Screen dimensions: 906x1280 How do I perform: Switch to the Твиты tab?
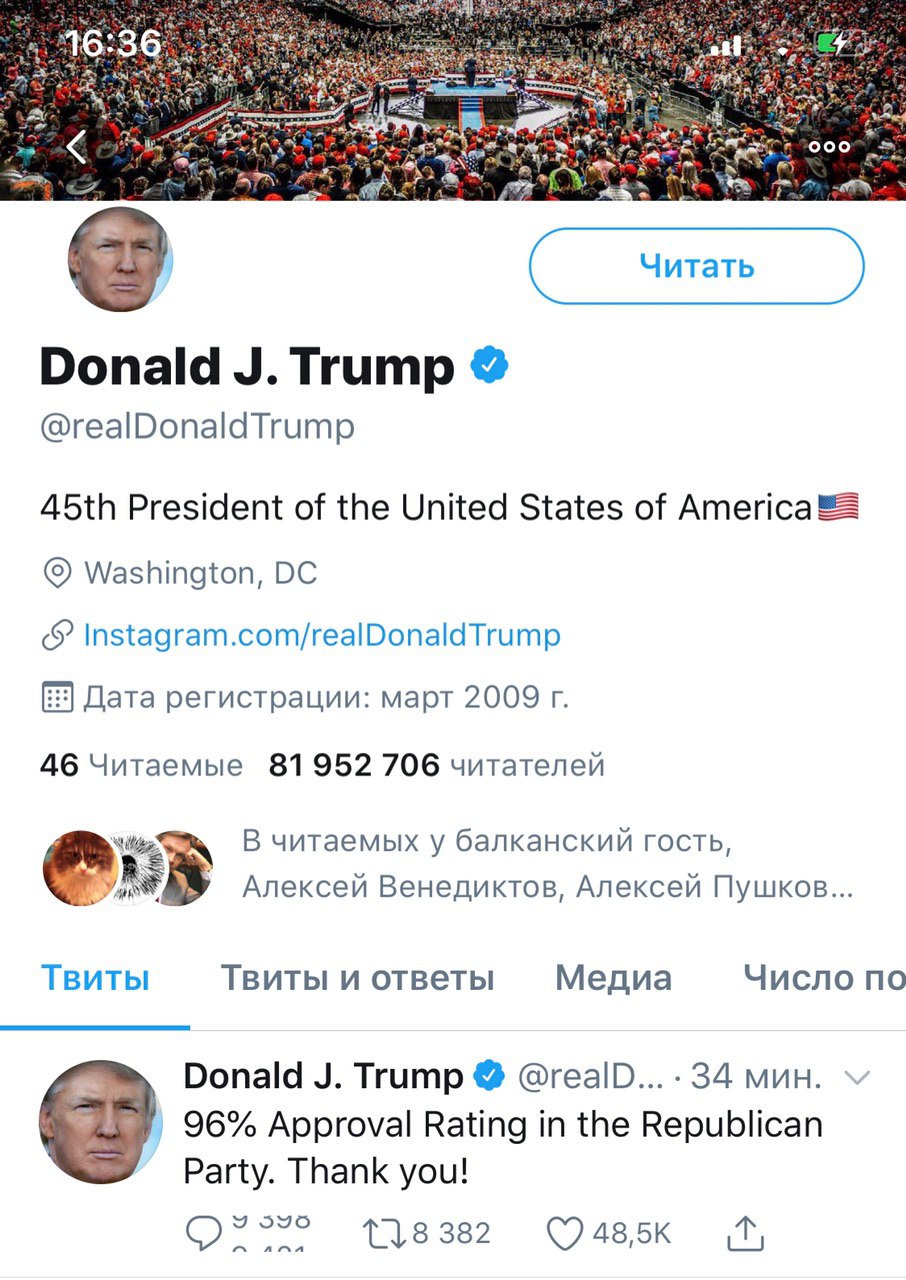pyautogui.click(x=95, y=978)
